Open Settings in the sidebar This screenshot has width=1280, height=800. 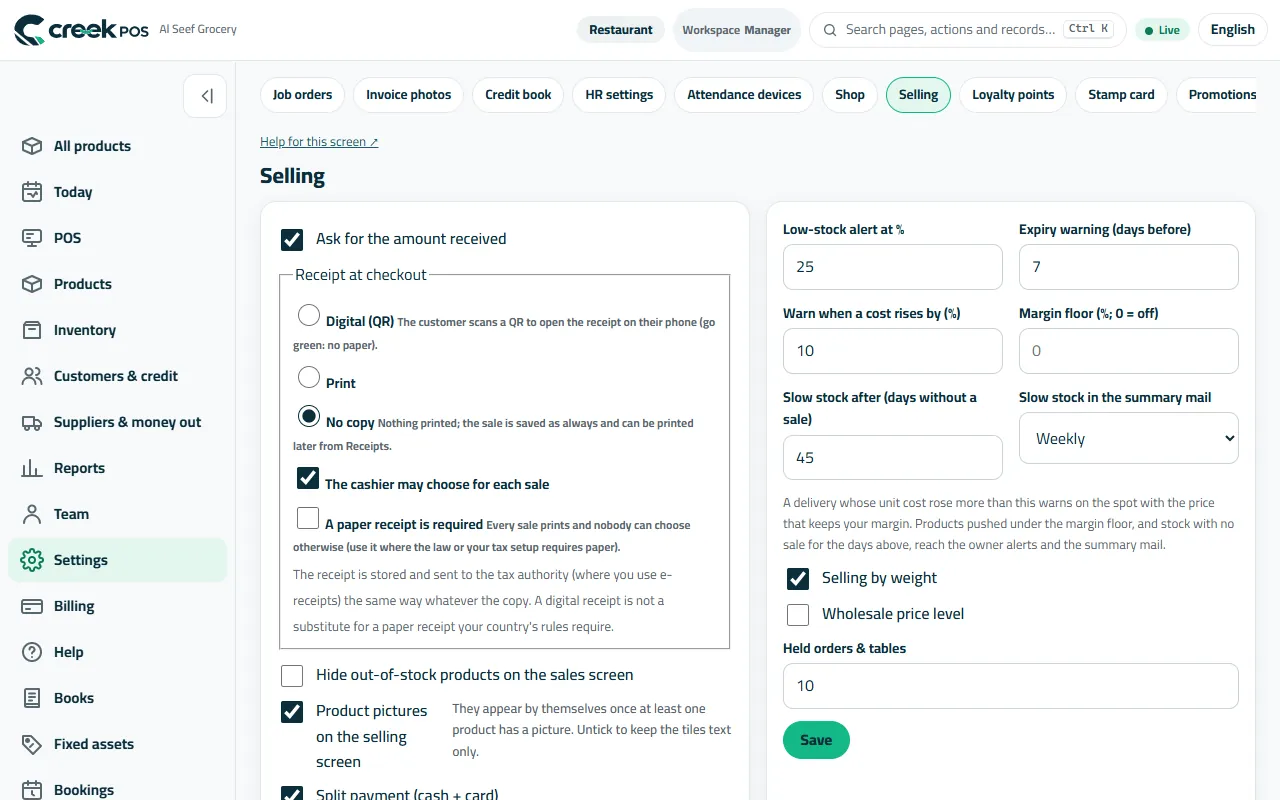pos(118,560)
